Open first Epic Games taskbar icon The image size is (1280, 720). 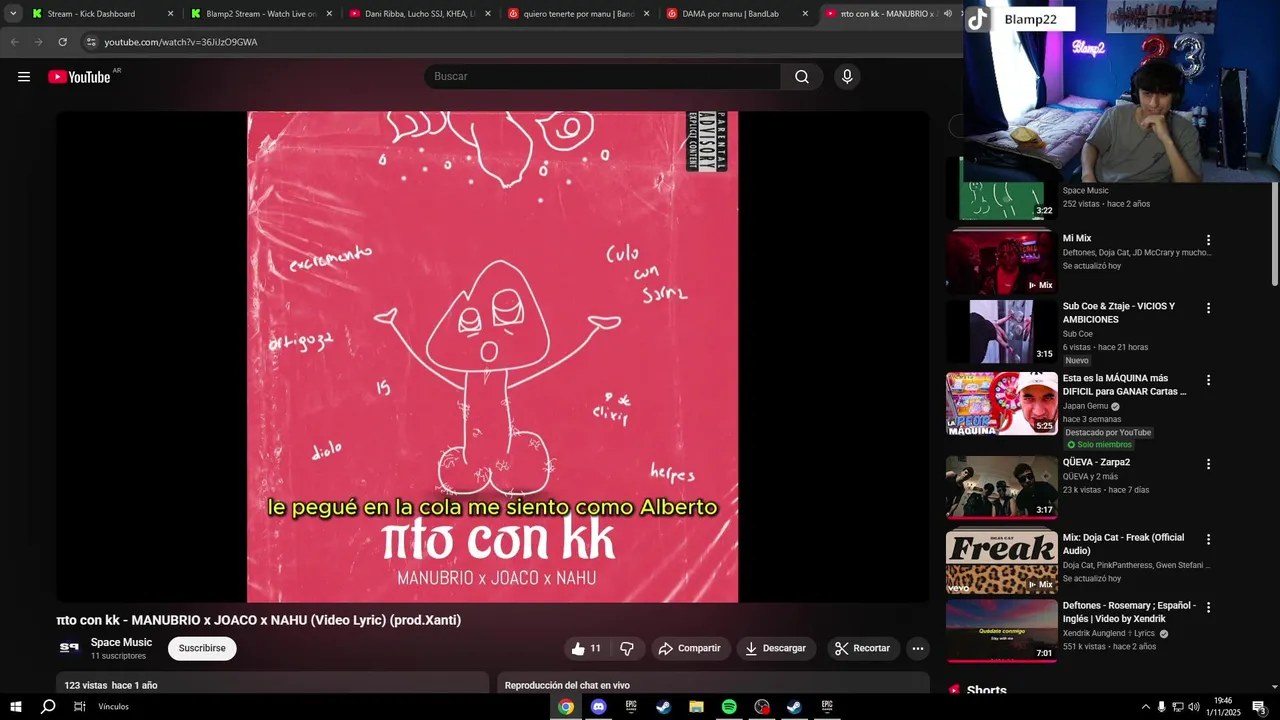click(631, 707)
